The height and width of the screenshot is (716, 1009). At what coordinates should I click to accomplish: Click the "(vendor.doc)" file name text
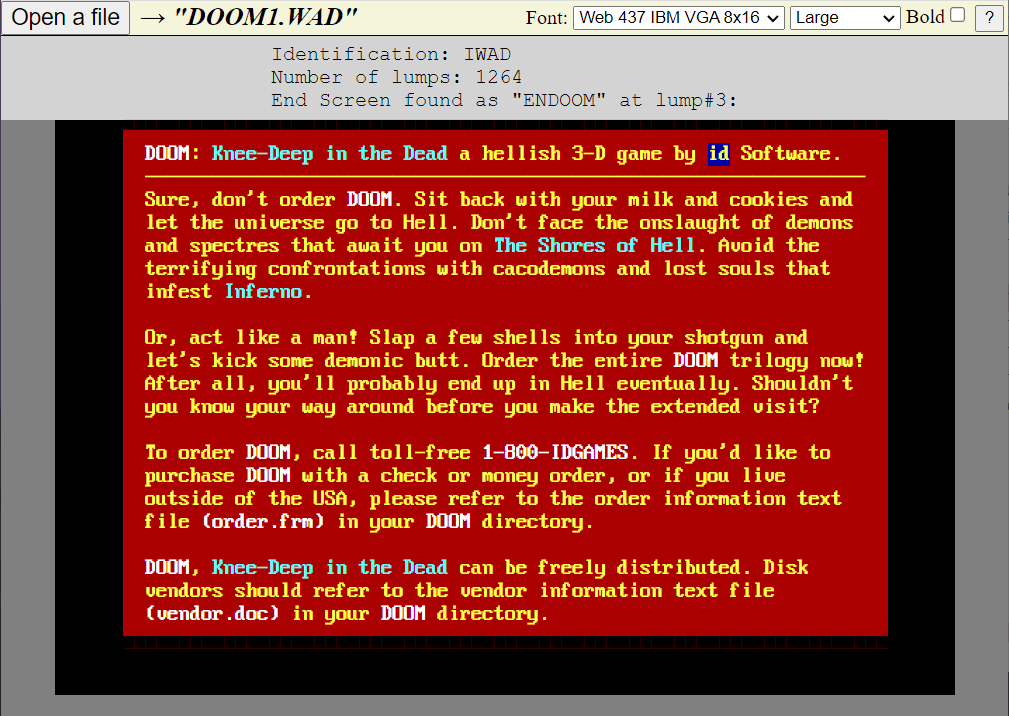click(x=212, y=614)
